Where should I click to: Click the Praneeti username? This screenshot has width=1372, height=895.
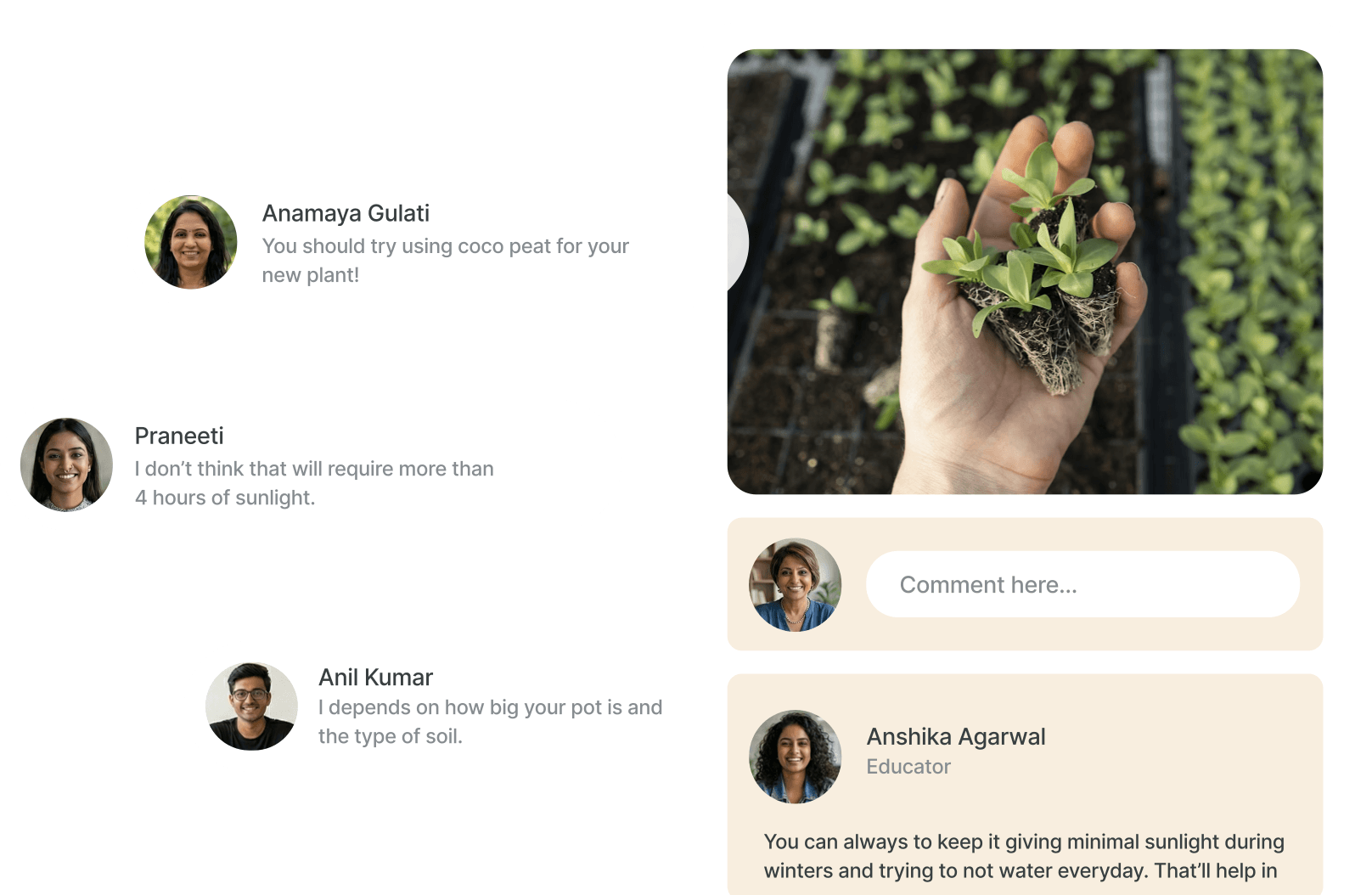tap(179, 436)
